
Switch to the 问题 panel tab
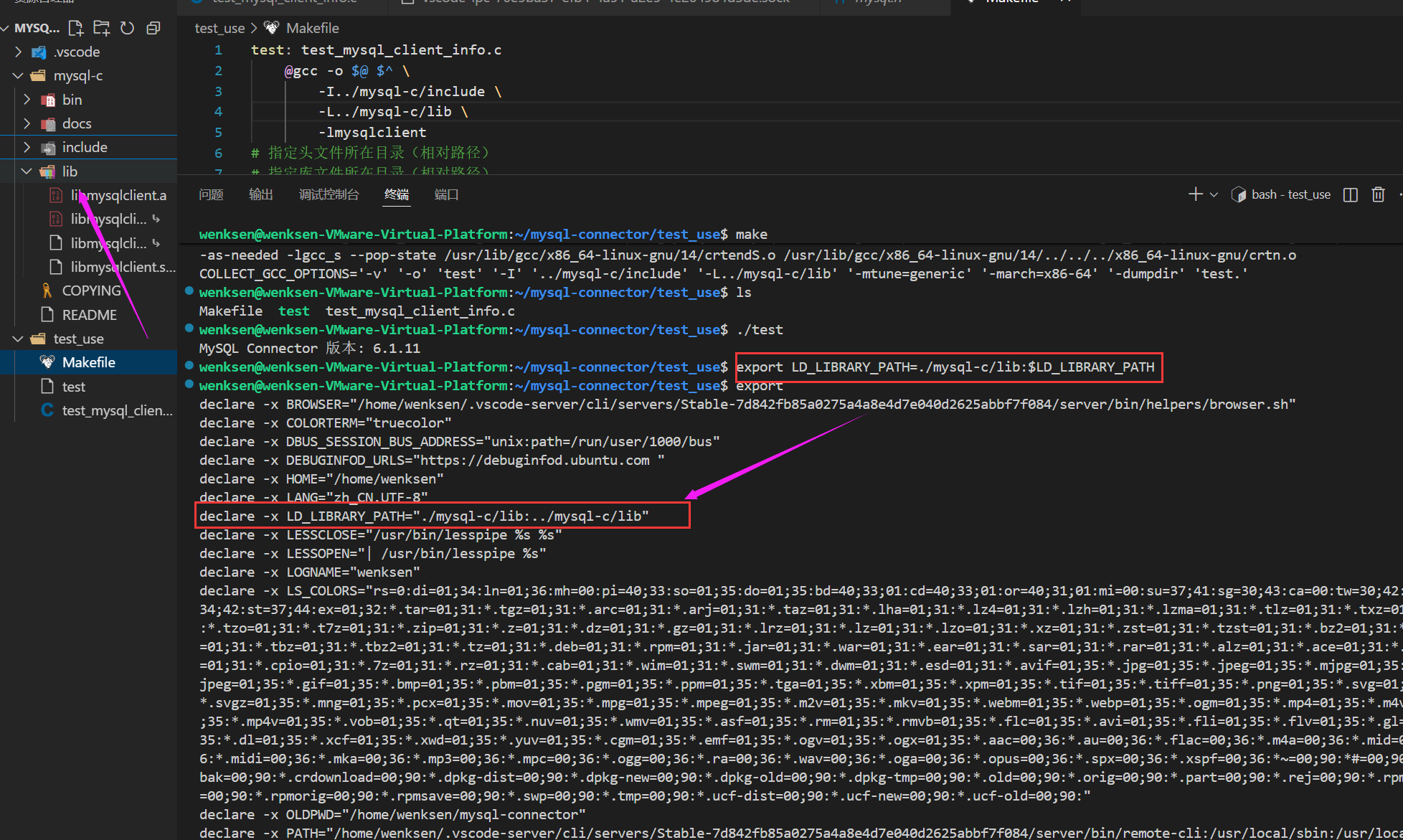[211, 194]
